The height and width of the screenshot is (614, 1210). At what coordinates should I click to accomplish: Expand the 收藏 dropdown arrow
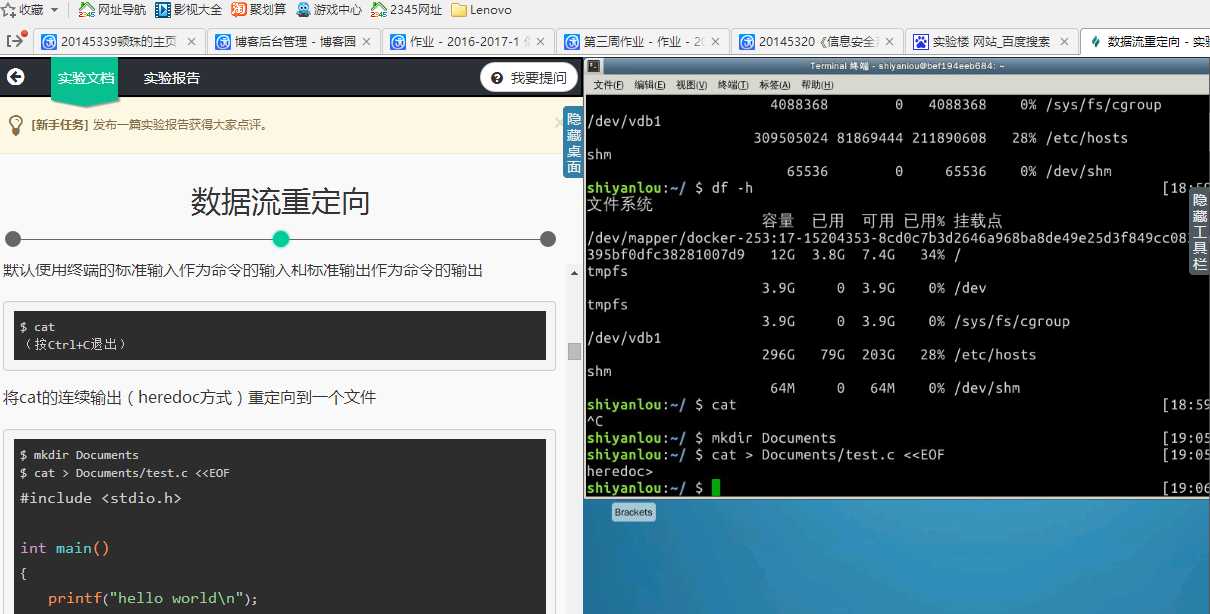54,10
